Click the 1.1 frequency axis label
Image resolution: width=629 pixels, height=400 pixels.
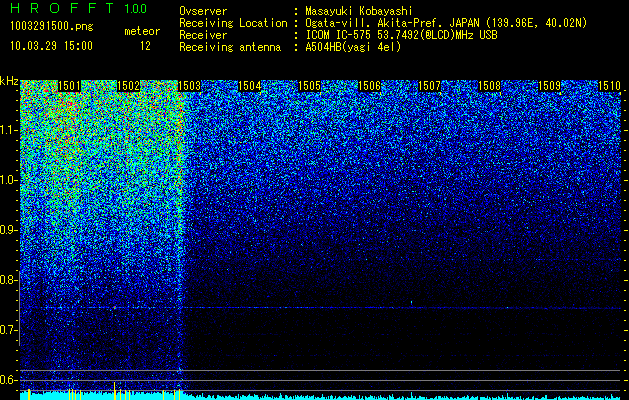[x=8, y=130]
